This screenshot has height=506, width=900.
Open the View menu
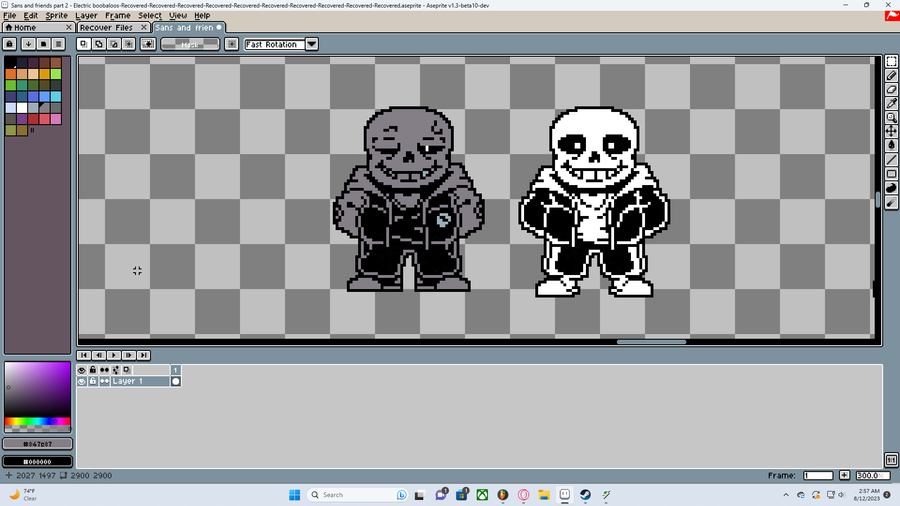pos(178,15)
